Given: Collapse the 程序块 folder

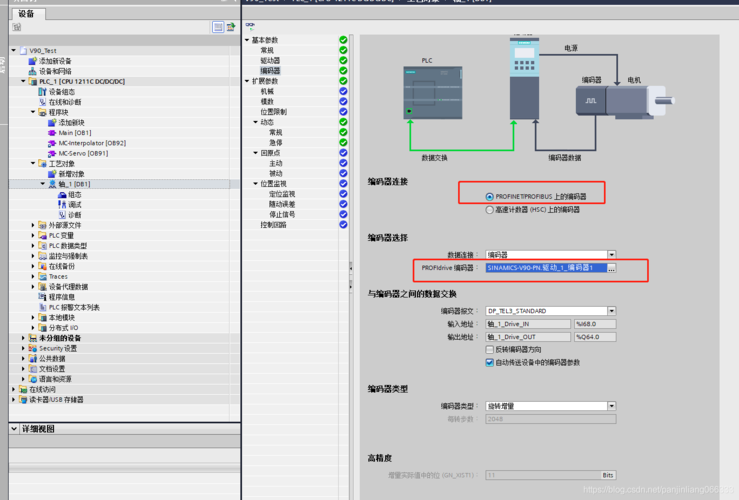Looking at the screenshot, I should (33, 112).
